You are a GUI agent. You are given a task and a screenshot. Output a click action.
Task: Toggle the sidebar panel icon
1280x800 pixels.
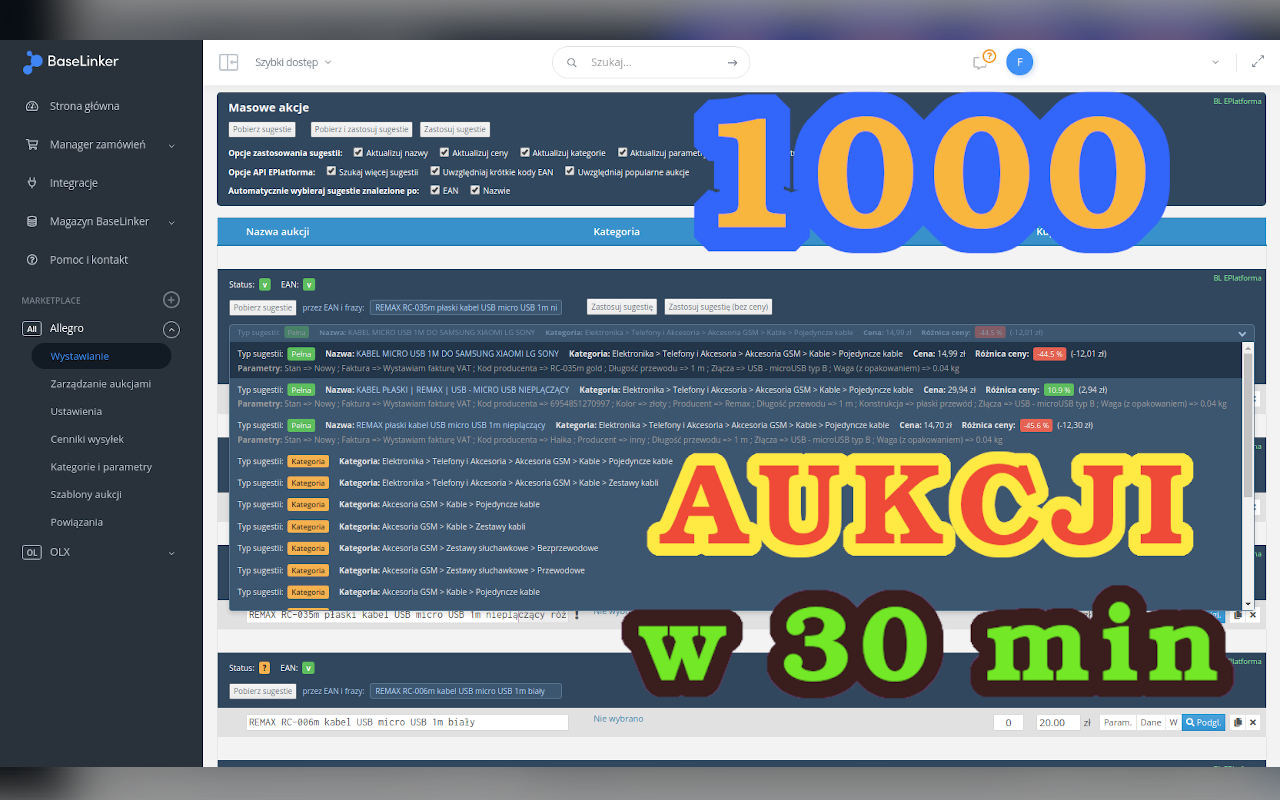tap(228, 62)
